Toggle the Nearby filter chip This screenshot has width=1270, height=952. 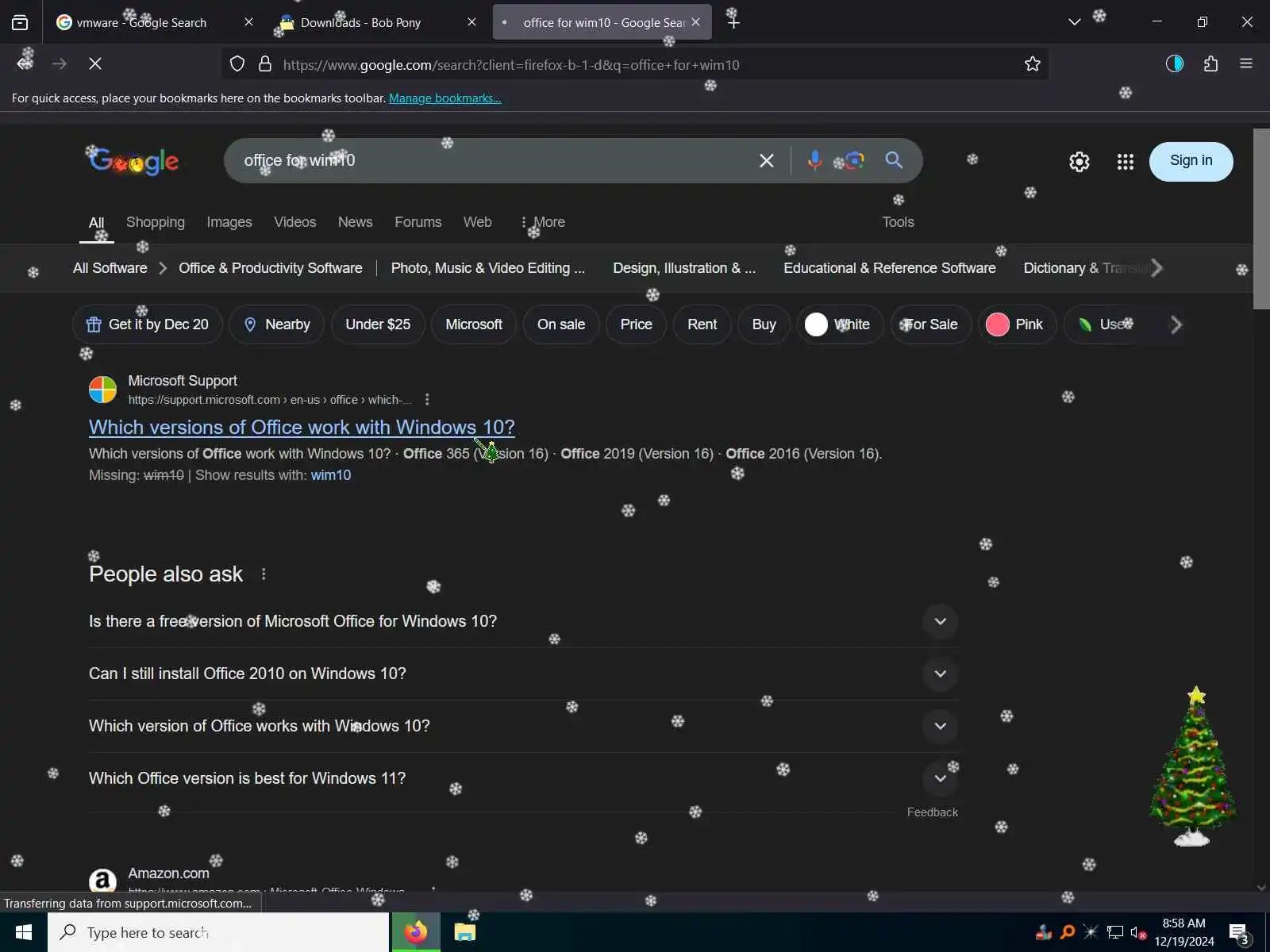coord(277,324)
